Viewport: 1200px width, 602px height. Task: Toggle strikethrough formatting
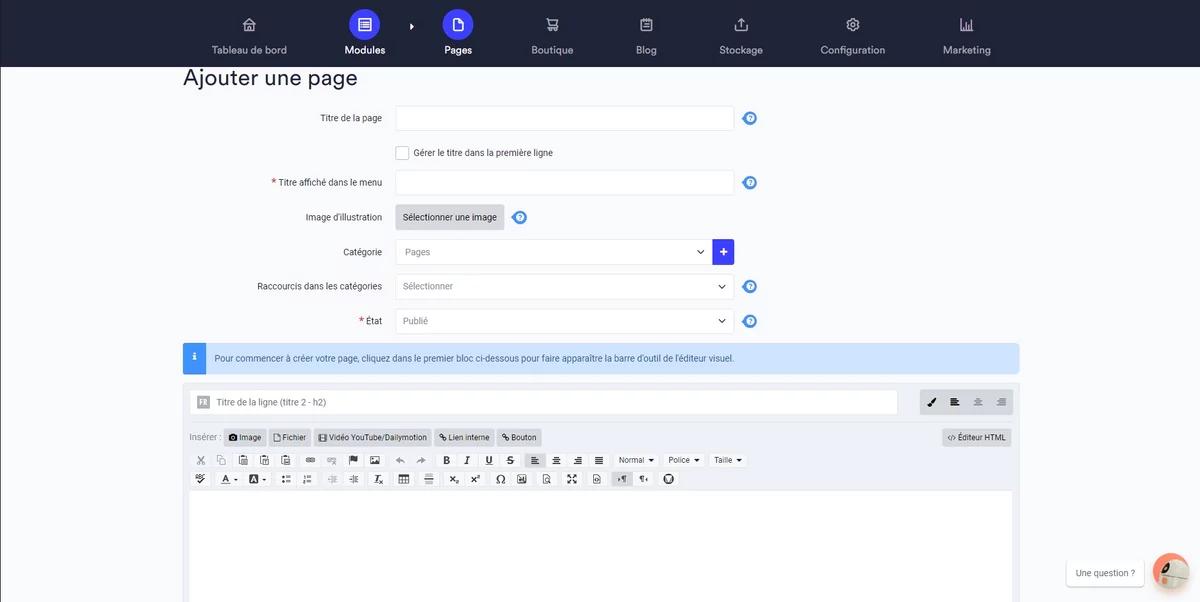click(510, 460)
